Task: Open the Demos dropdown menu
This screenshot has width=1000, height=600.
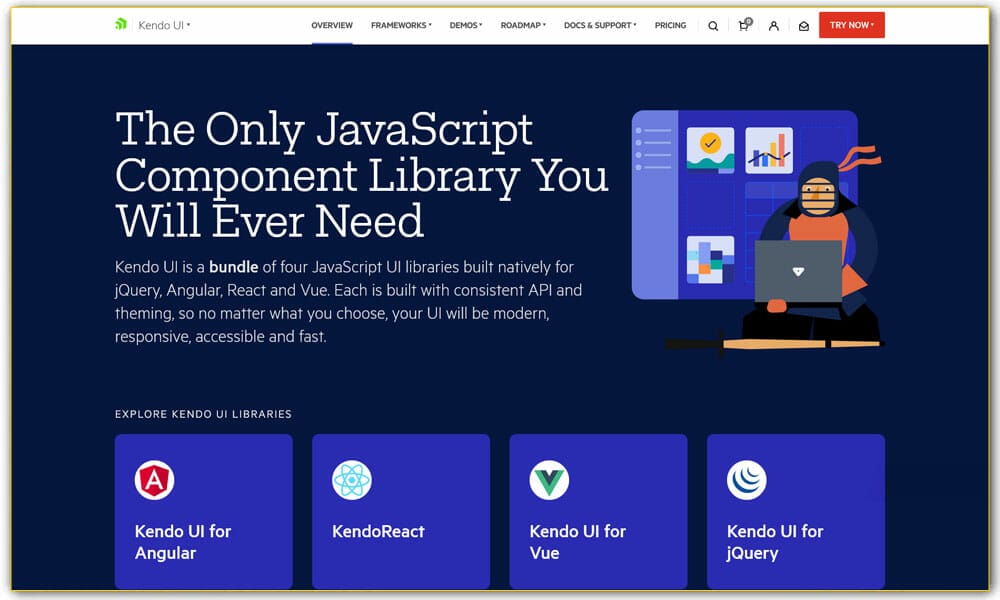Action: 465,25
